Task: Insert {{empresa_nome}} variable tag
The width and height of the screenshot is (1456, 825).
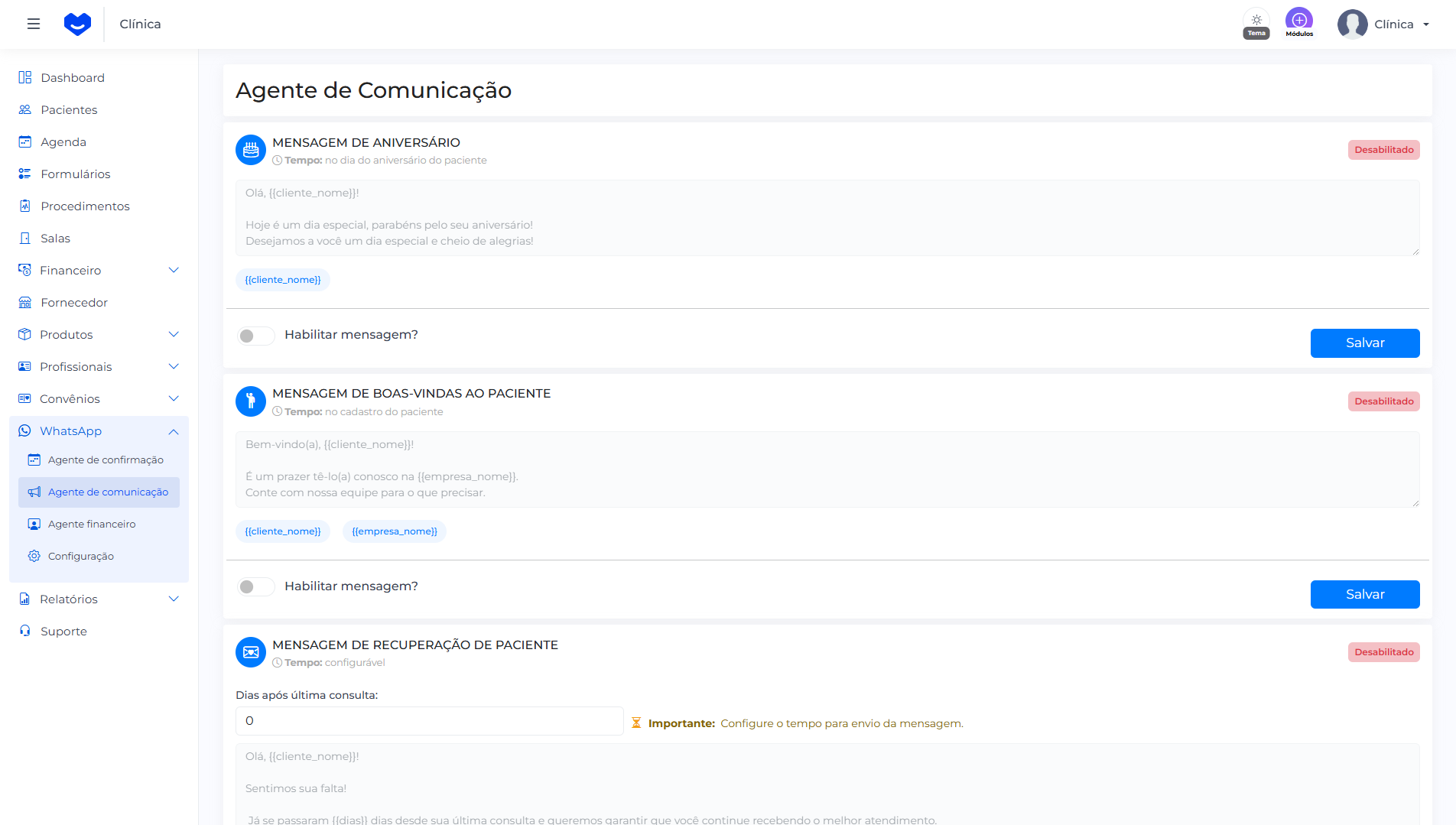Action: click(395, 531)
